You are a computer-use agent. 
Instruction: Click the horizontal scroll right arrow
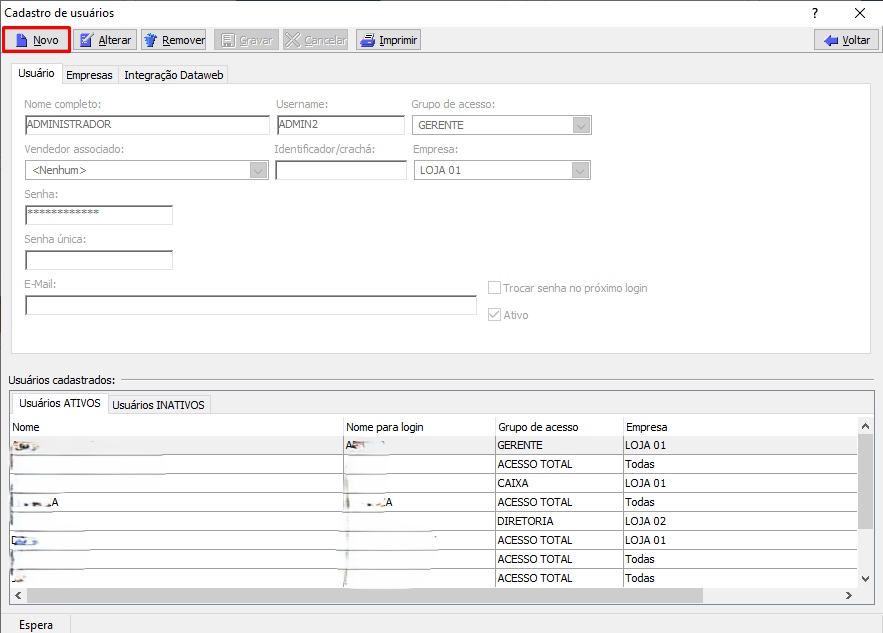point(849,595)
